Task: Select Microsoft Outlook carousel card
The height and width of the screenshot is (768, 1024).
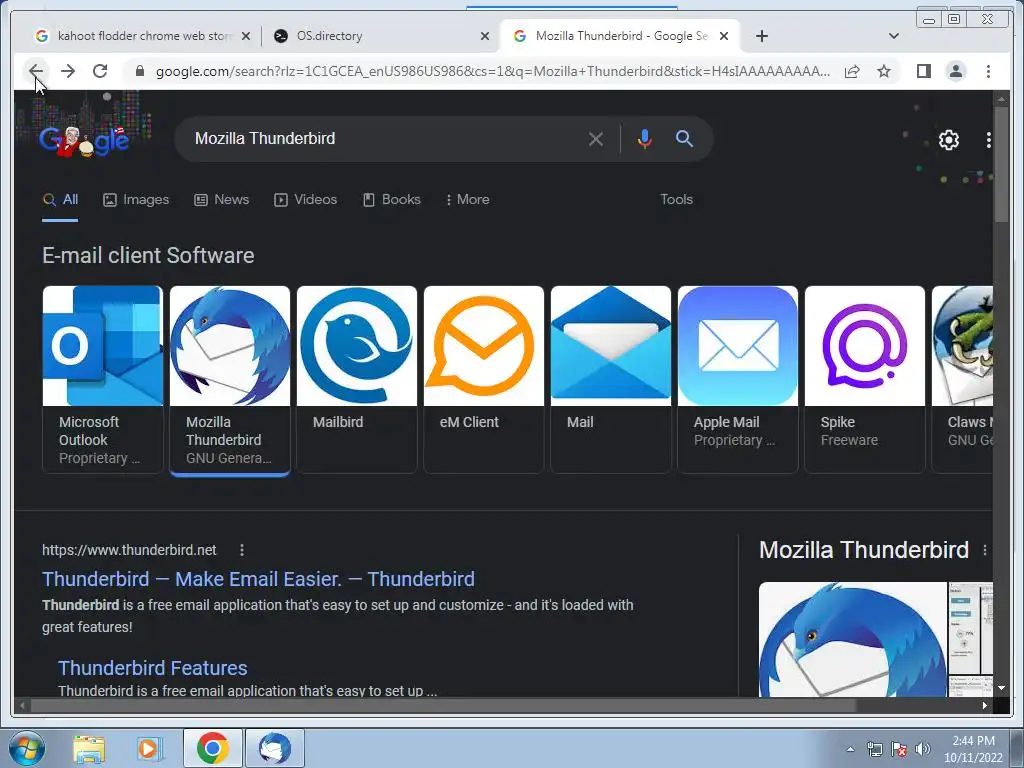Action: click(103, 379)
